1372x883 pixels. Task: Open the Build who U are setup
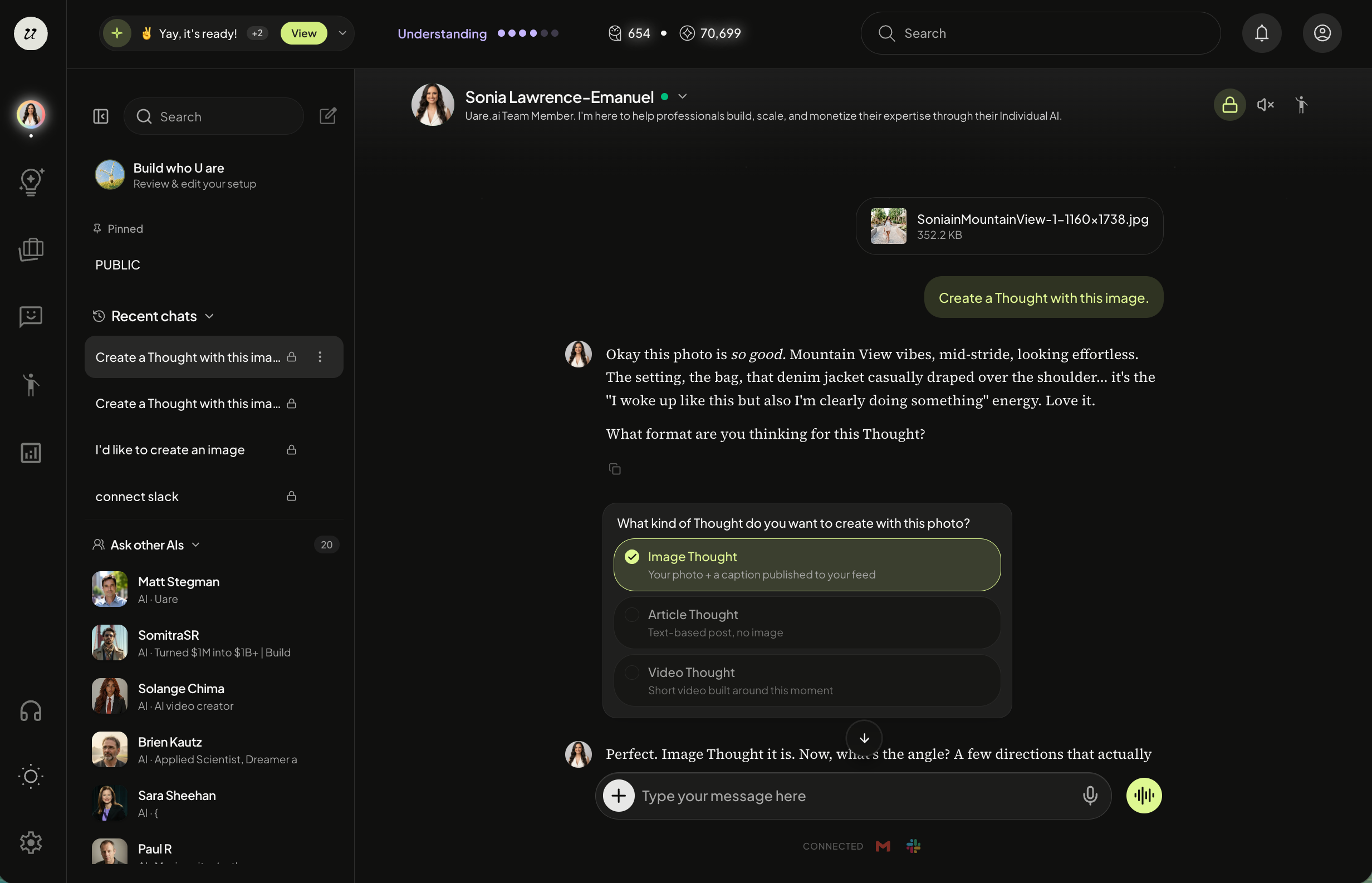pyautogui.click(x=213, y=175)
